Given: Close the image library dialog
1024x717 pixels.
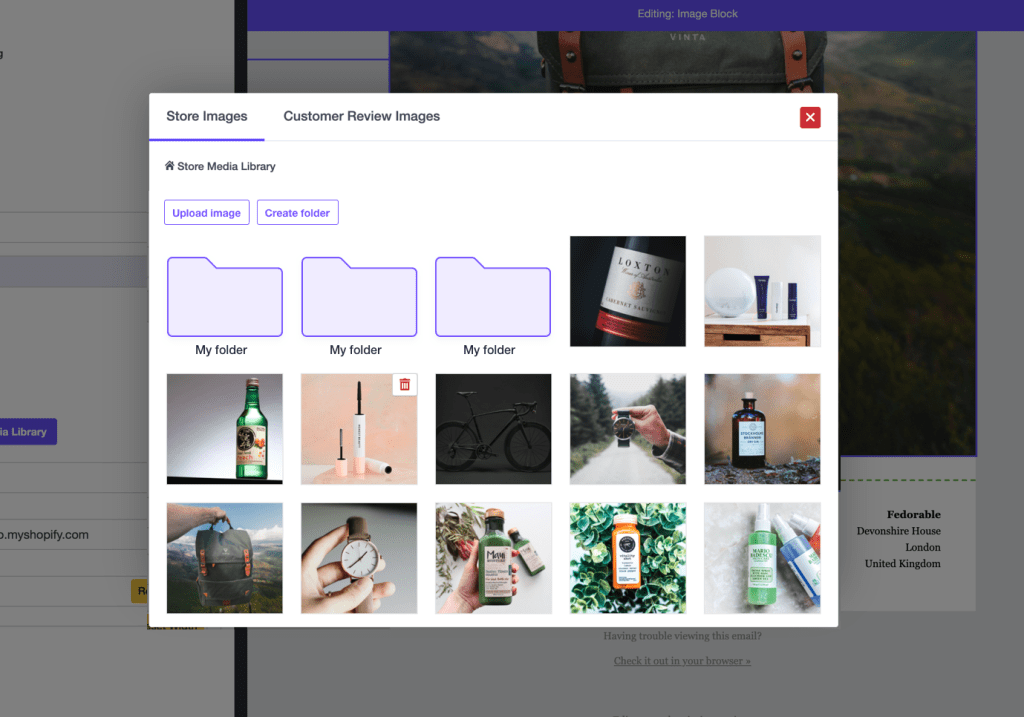Looking at the screenshot, I should [810, 117].
